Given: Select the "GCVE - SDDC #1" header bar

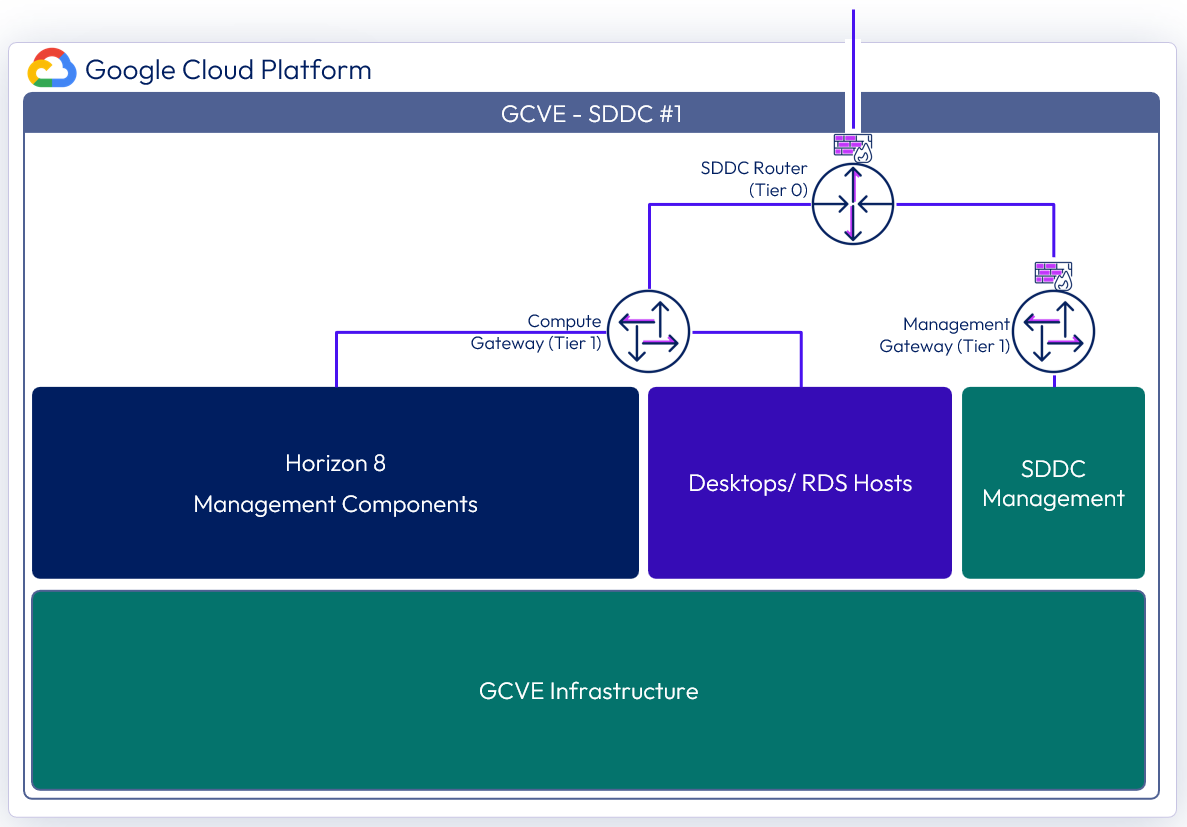Looking at the screenshot, I should [x=591, y=113].
